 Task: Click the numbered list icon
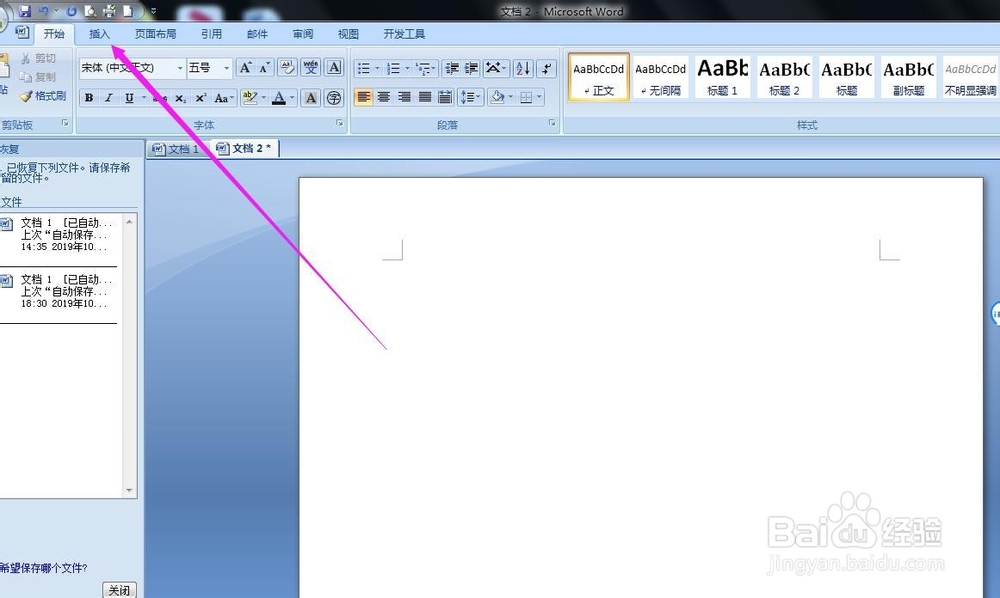pos(393,68)
